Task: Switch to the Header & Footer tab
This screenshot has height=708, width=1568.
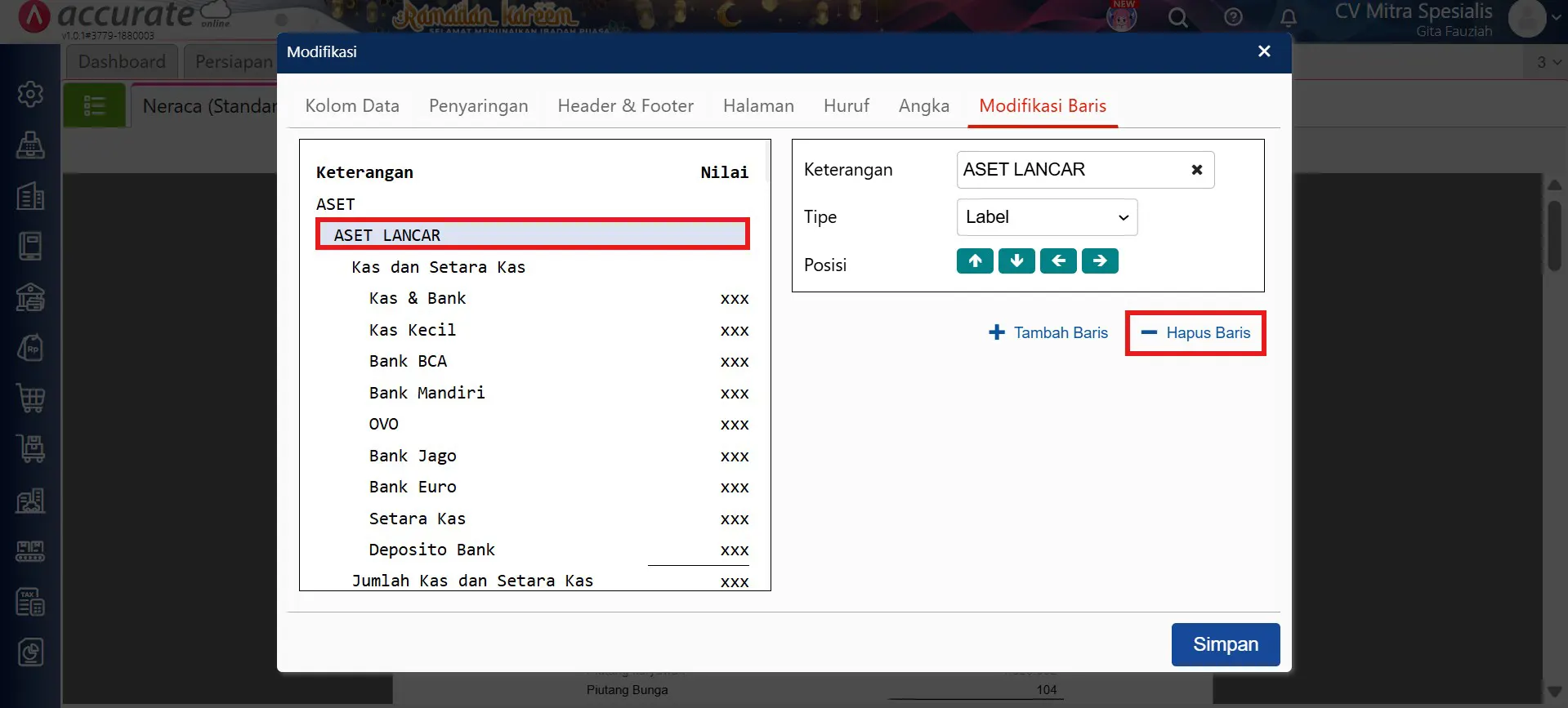Action: click(625, 106)
